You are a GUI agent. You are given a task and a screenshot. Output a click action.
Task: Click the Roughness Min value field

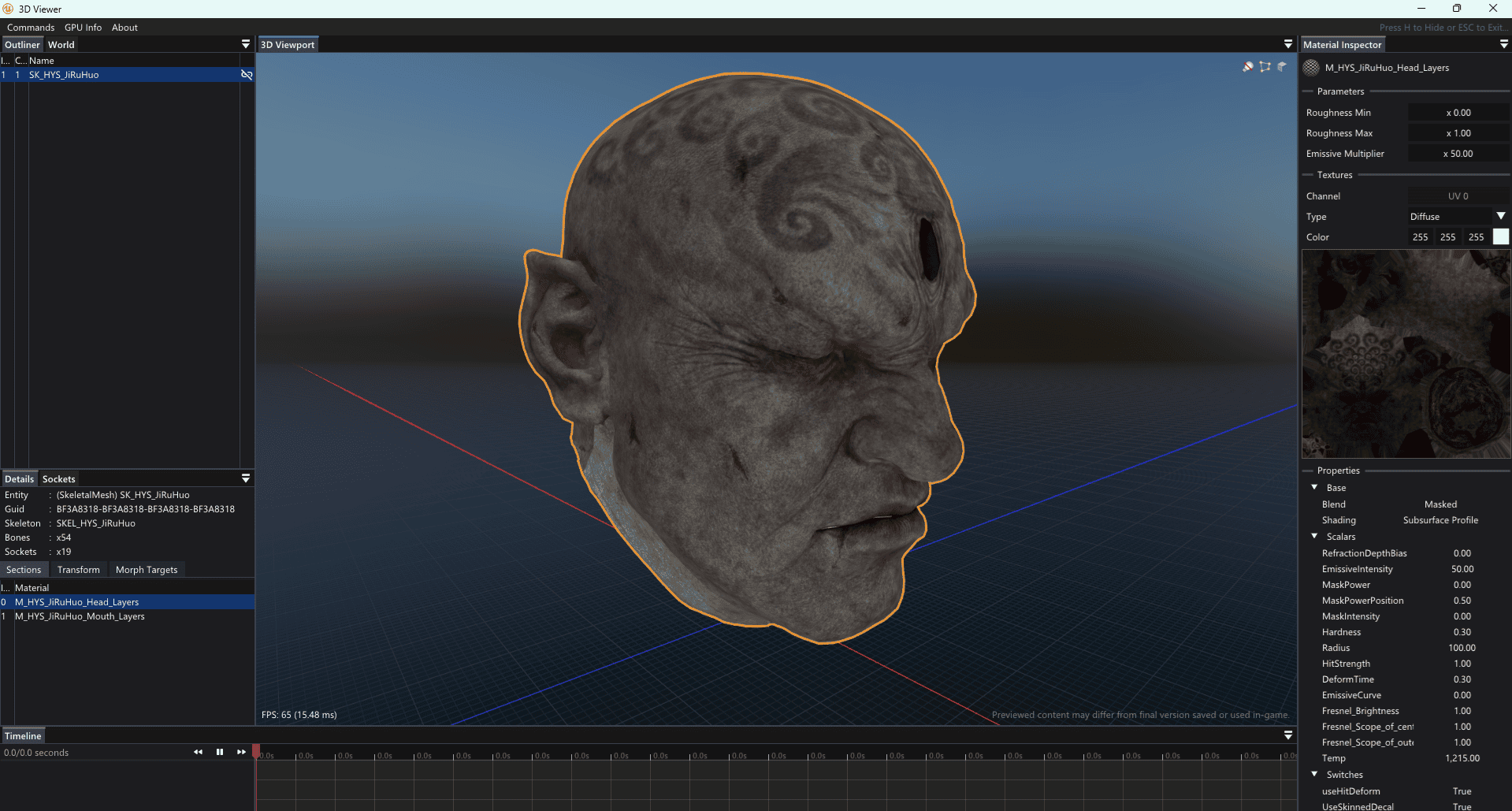point(1458,113)
